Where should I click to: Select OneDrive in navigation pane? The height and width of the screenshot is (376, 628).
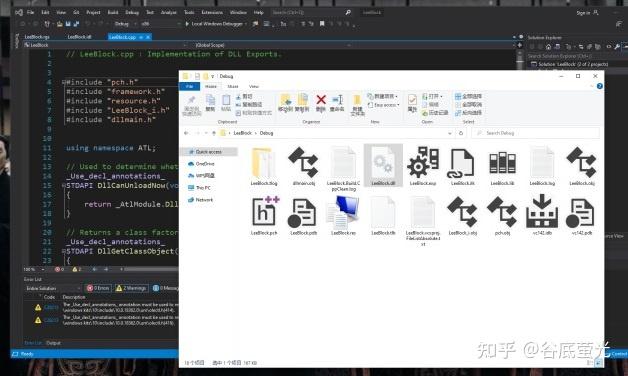201,164
